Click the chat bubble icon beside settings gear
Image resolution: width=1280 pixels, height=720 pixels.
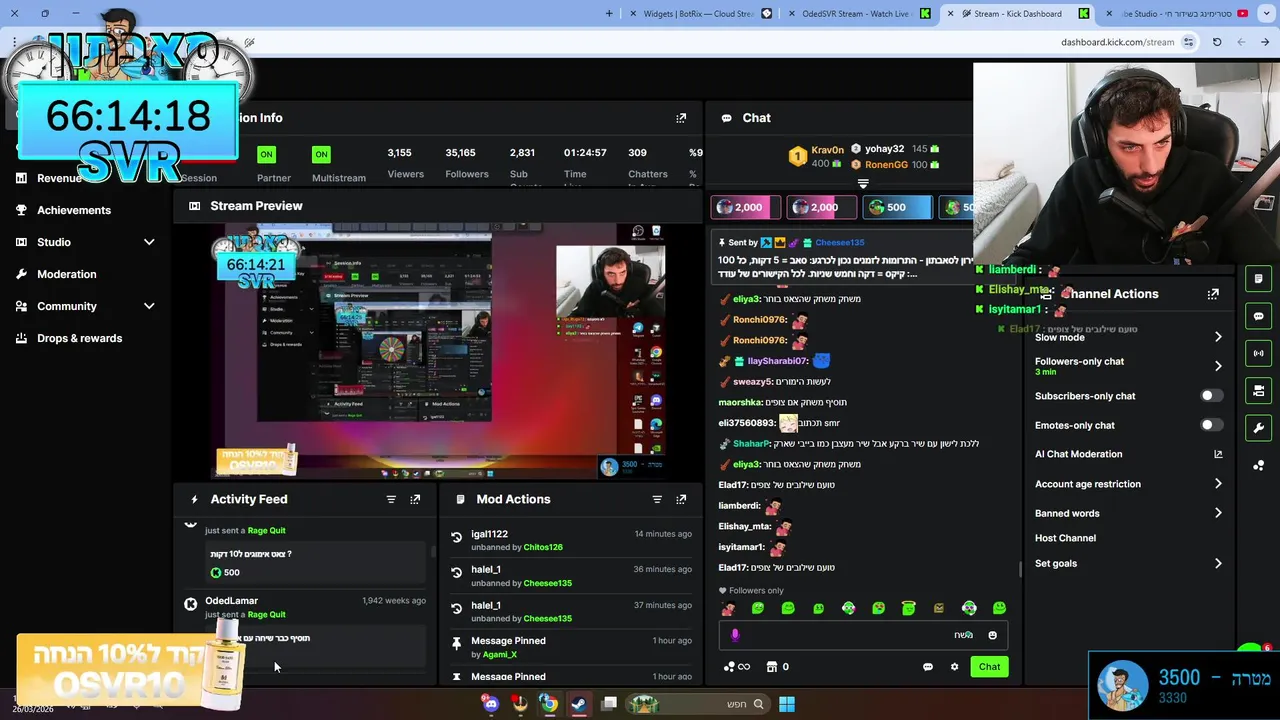click(927, 667)
